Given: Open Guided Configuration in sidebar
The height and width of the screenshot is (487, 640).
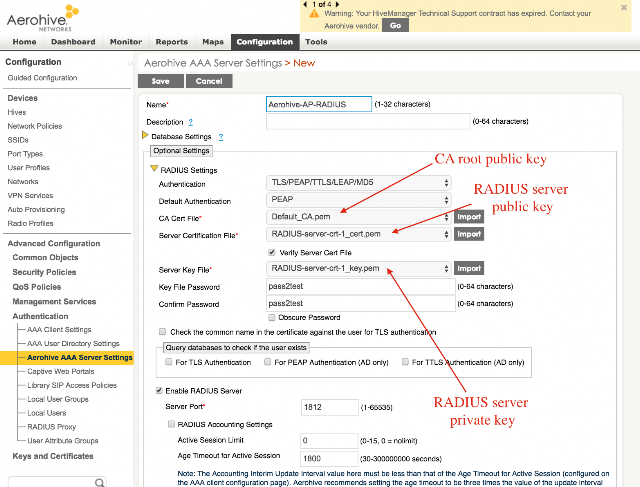Looking at the screenshot, I should pyautogui.click(x=42, y=78).
